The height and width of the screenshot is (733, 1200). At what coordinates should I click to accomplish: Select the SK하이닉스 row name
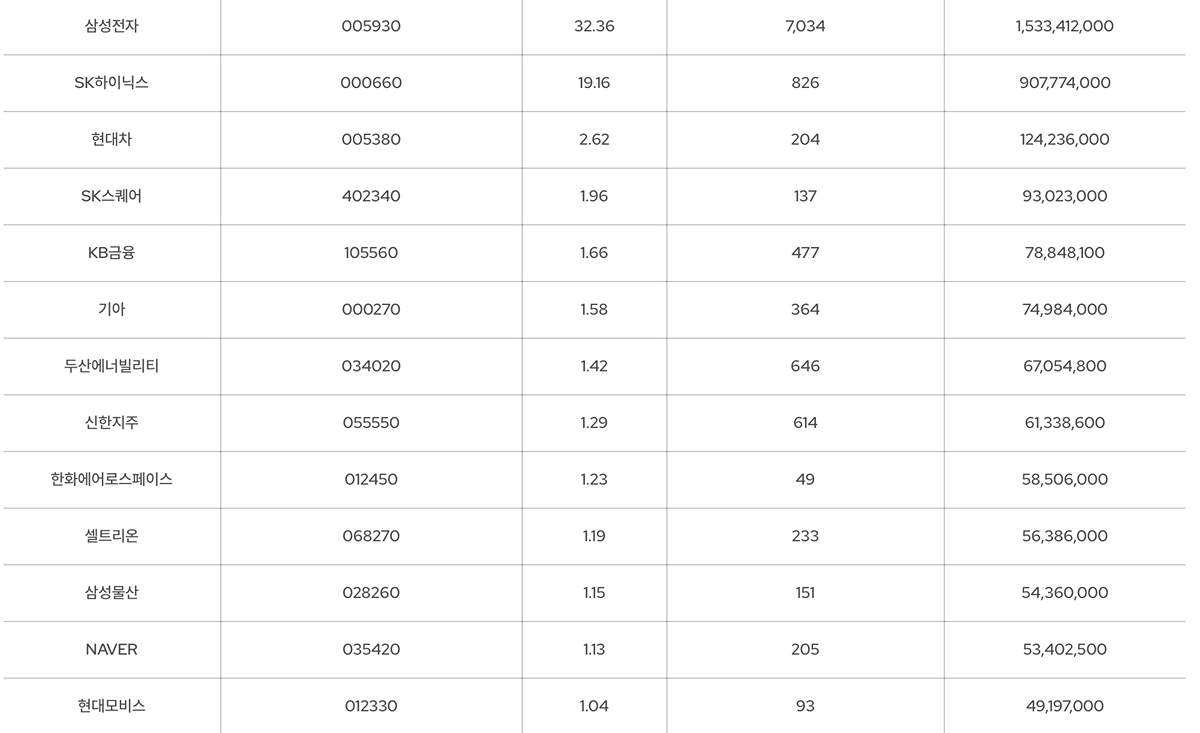[x=112, y=83]
